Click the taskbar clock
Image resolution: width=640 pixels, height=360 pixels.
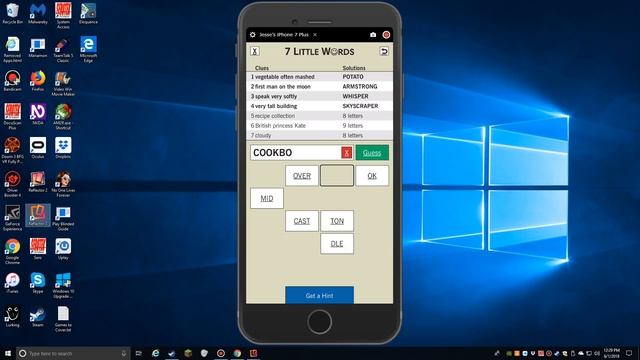click(x=611, y=353)
